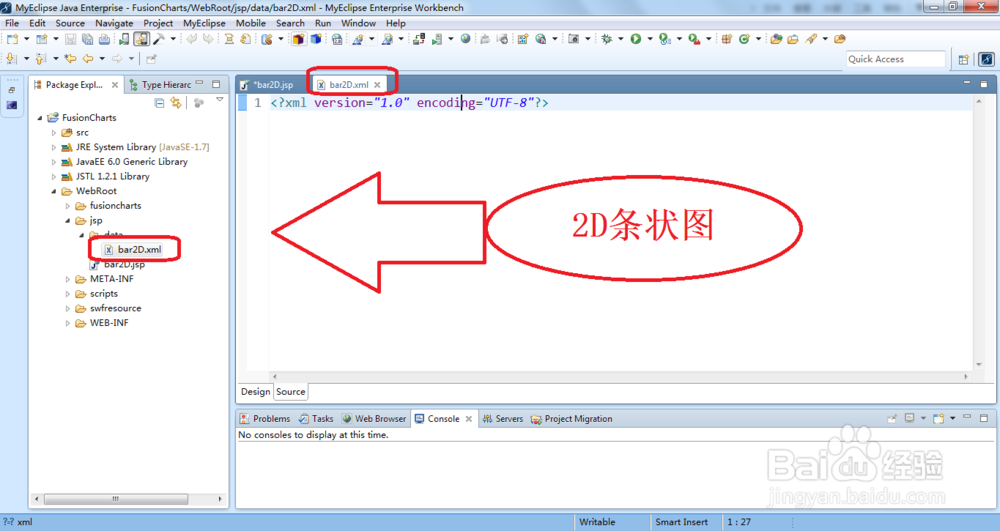Open Package Explorer view menu triangle
The image size is (1000, 531).
pos(219,100)
